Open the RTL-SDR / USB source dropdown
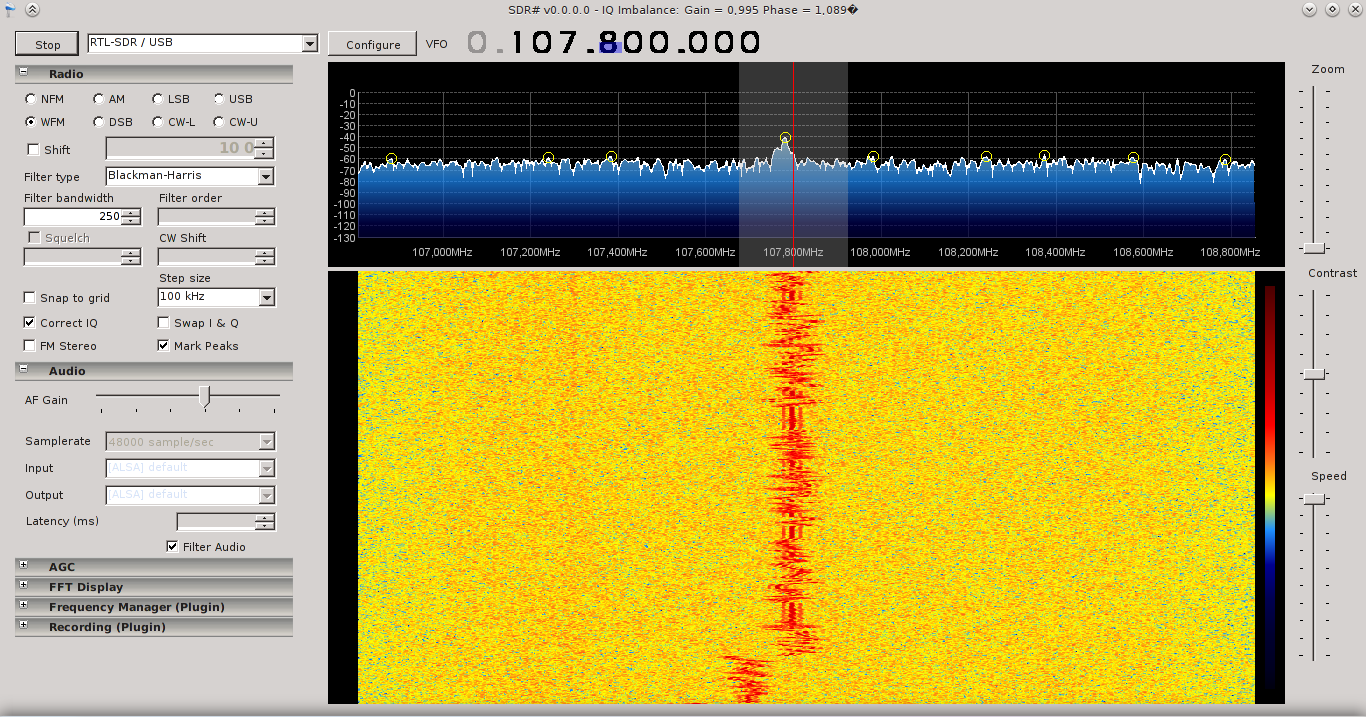 click(x=310, y=43)
